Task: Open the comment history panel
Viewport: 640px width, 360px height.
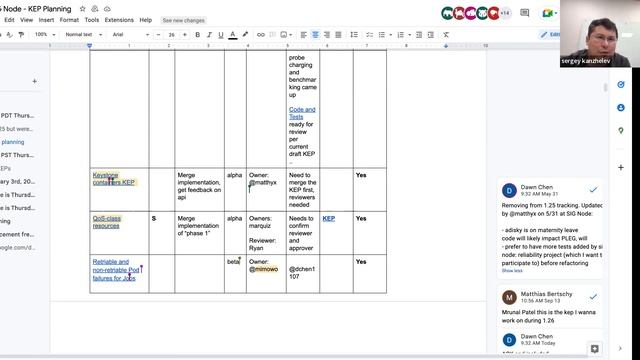Action: pos(524,13)
